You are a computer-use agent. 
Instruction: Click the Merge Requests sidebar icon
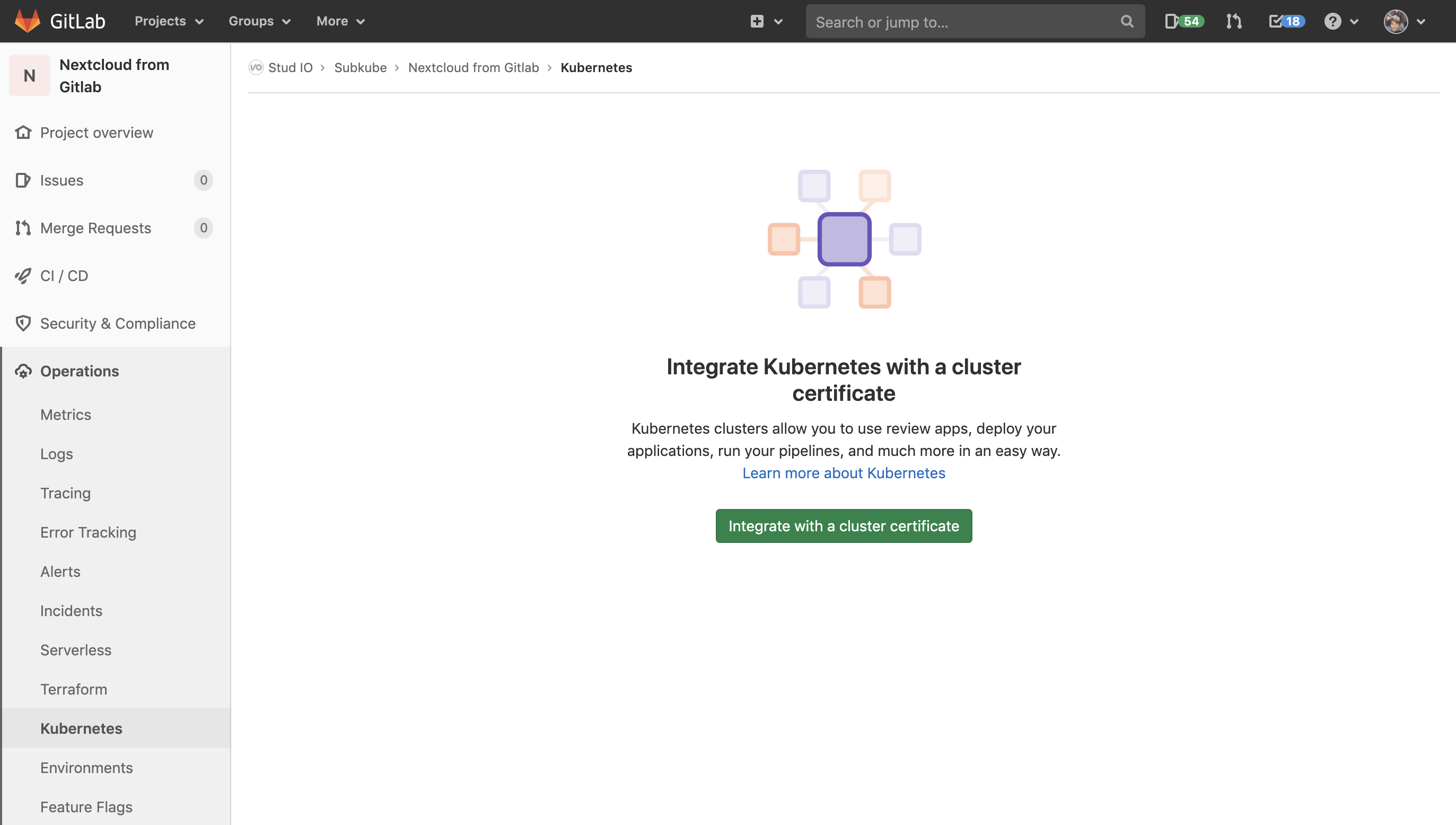[x=23, y=228]
